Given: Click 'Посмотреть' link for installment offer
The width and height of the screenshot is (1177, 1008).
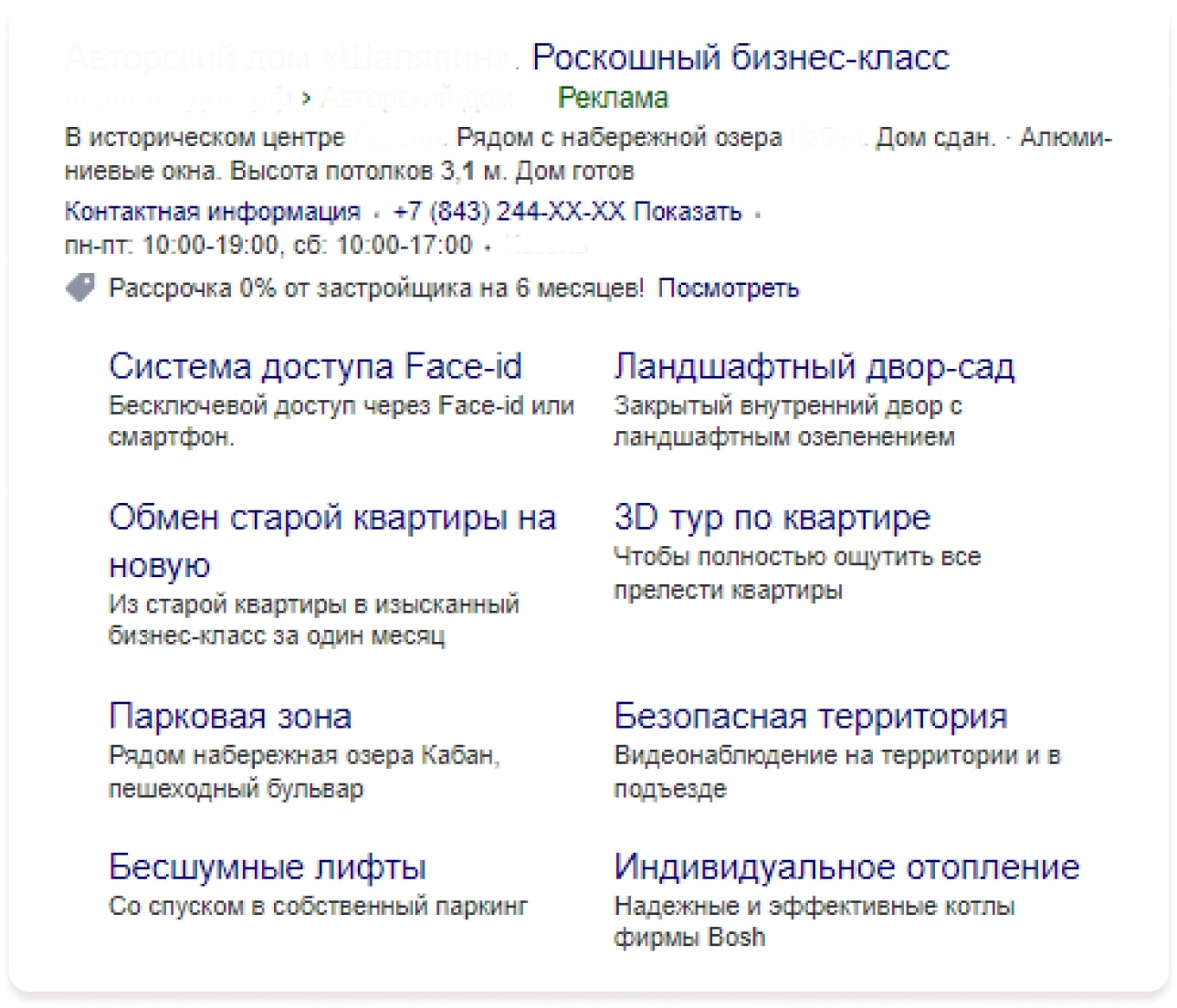Looking at the screenshot, I should point(728,289).
